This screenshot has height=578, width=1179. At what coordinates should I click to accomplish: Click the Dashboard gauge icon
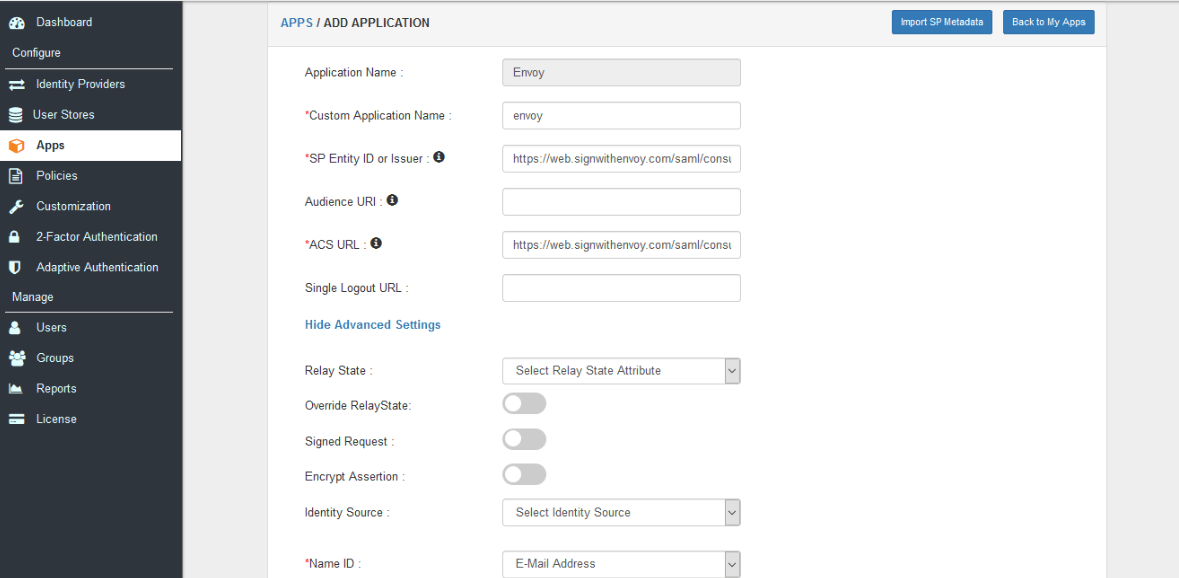click(x=17, y=23)
